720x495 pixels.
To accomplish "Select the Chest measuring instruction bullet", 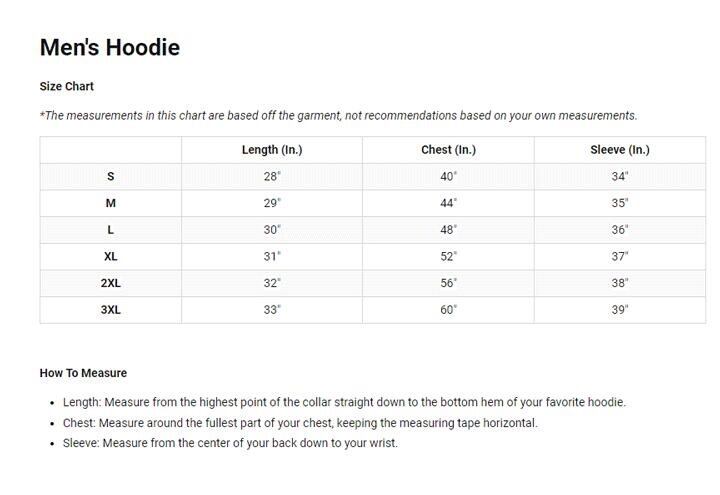I will (x=300, y=423).
